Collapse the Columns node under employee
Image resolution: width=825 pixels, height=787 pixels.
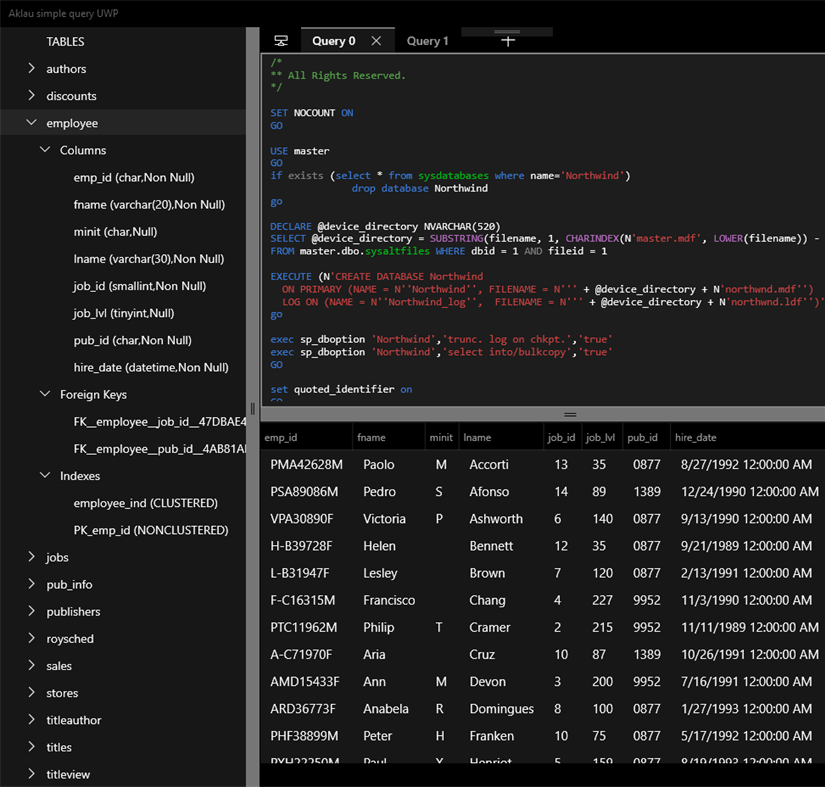pos(45,150)
